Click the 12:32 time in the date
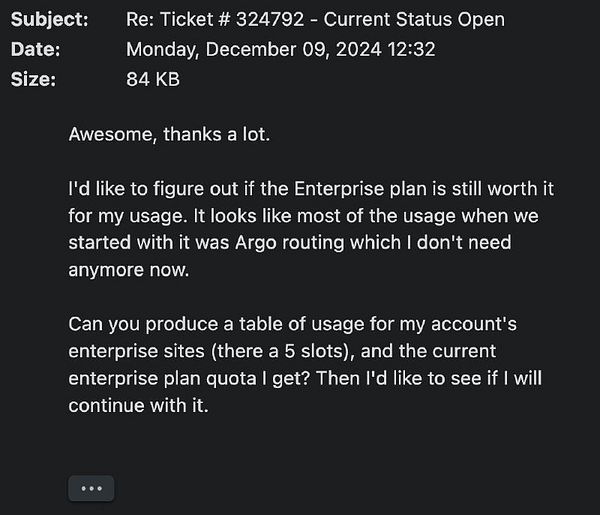 pos(414,49)
